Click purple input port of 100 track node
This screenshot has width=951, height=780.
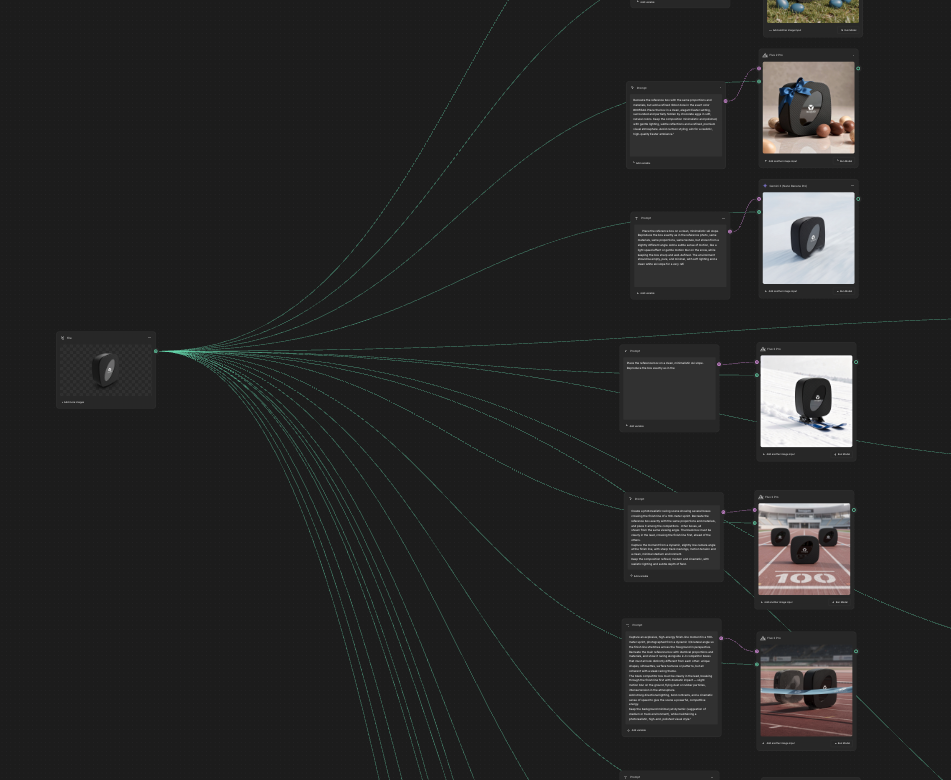[x=755, y=510]
